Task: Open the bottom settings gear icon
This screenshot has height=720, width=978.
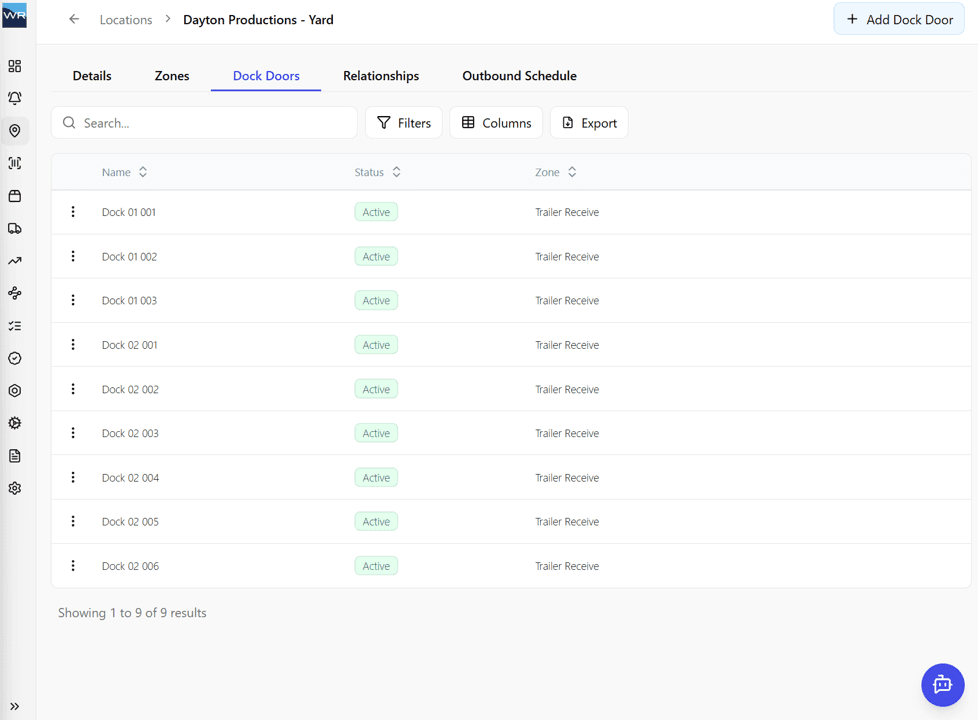Action: (14, 487)
